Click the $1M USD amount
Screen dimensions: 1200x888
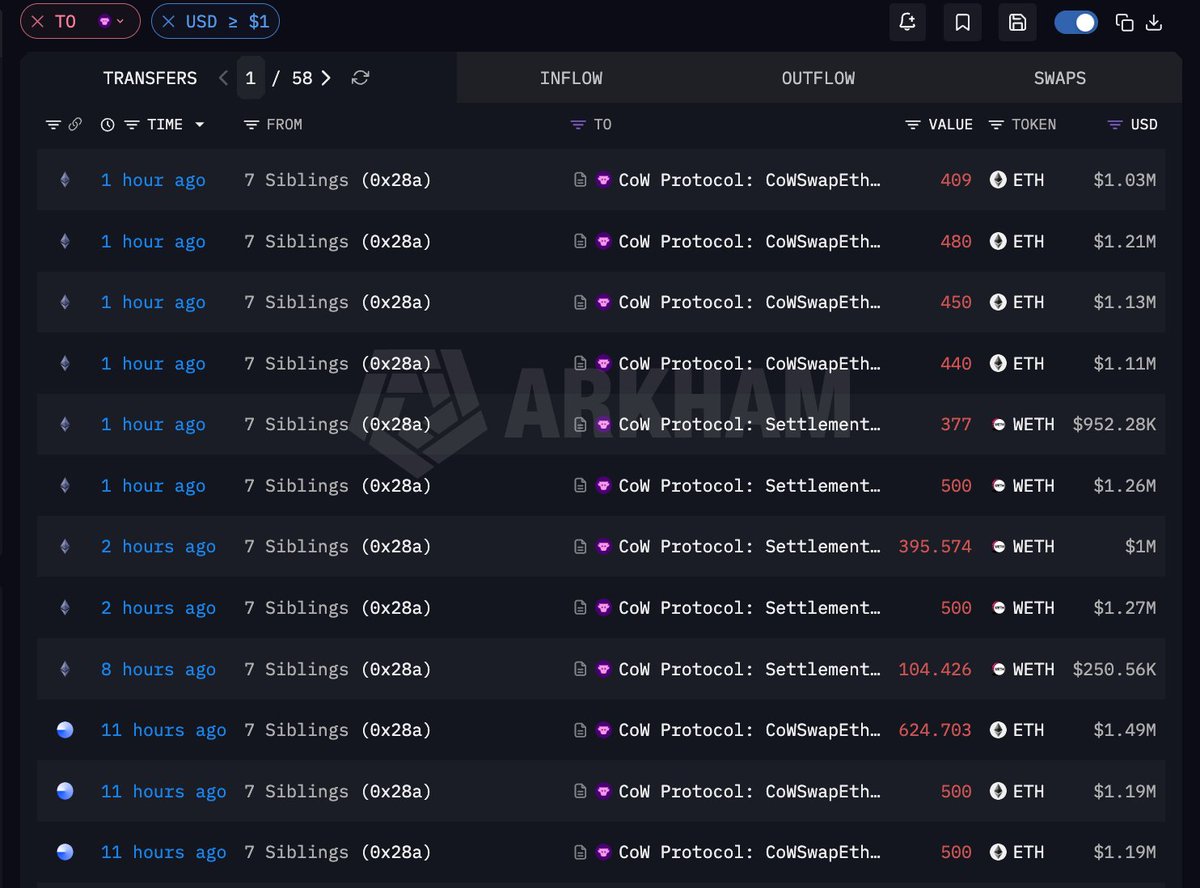1140,546
